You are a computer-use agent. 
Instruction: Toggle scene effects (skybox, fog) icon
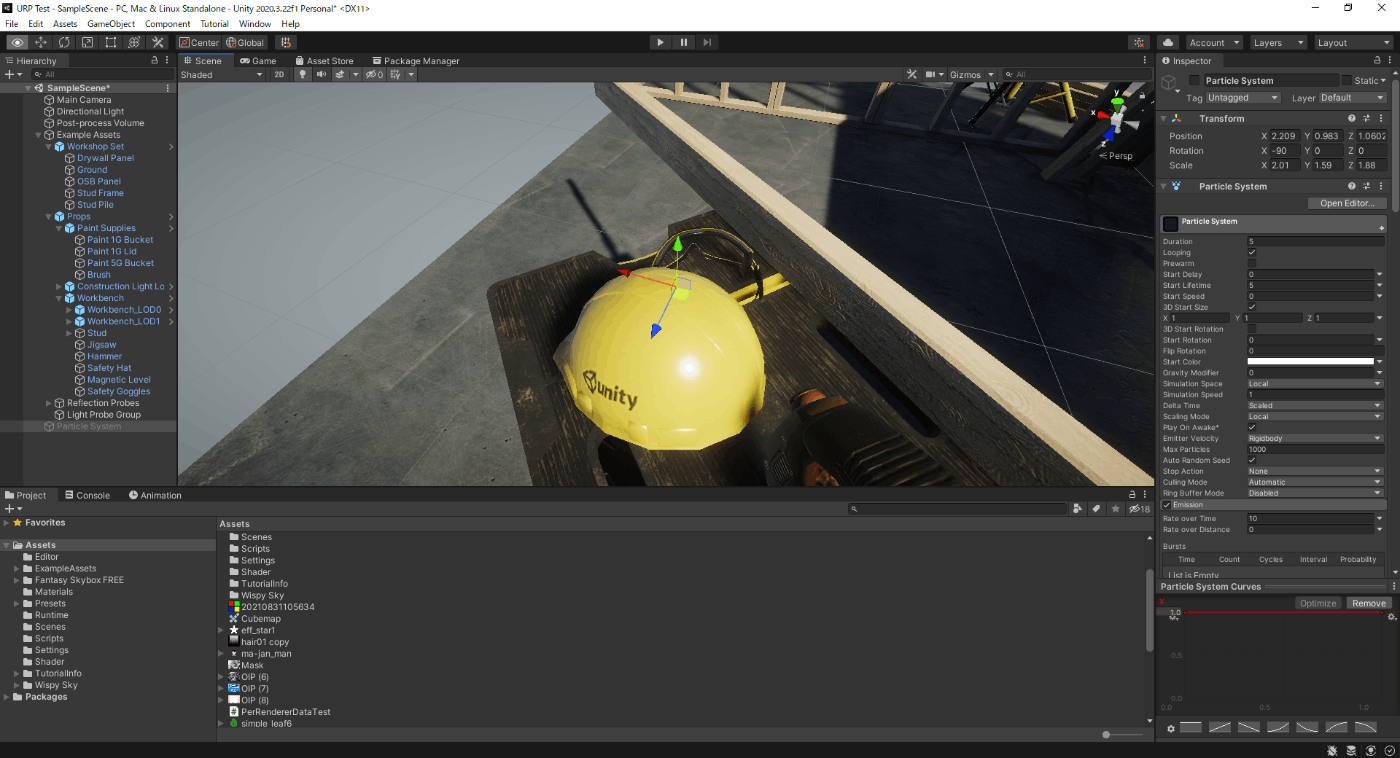tap(341, 74)
